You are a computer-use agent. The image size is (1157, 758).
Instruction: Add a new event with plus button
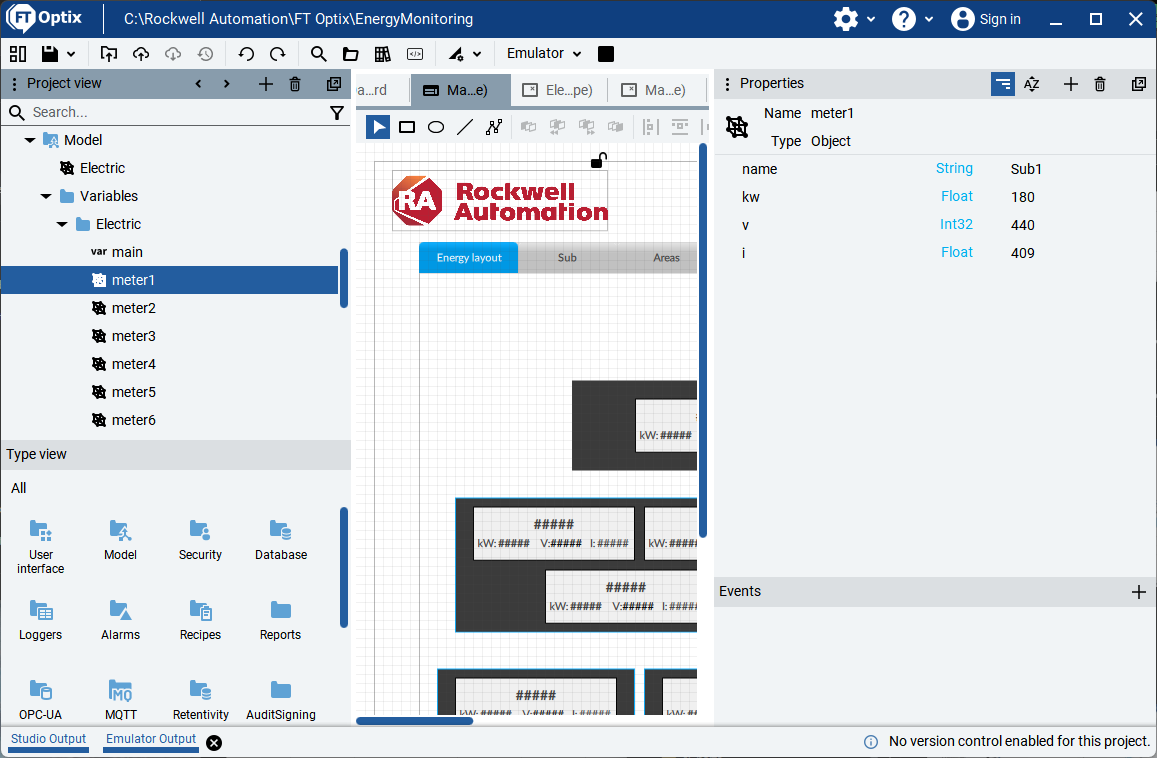pyautogui.click(x=1138, y=592)
